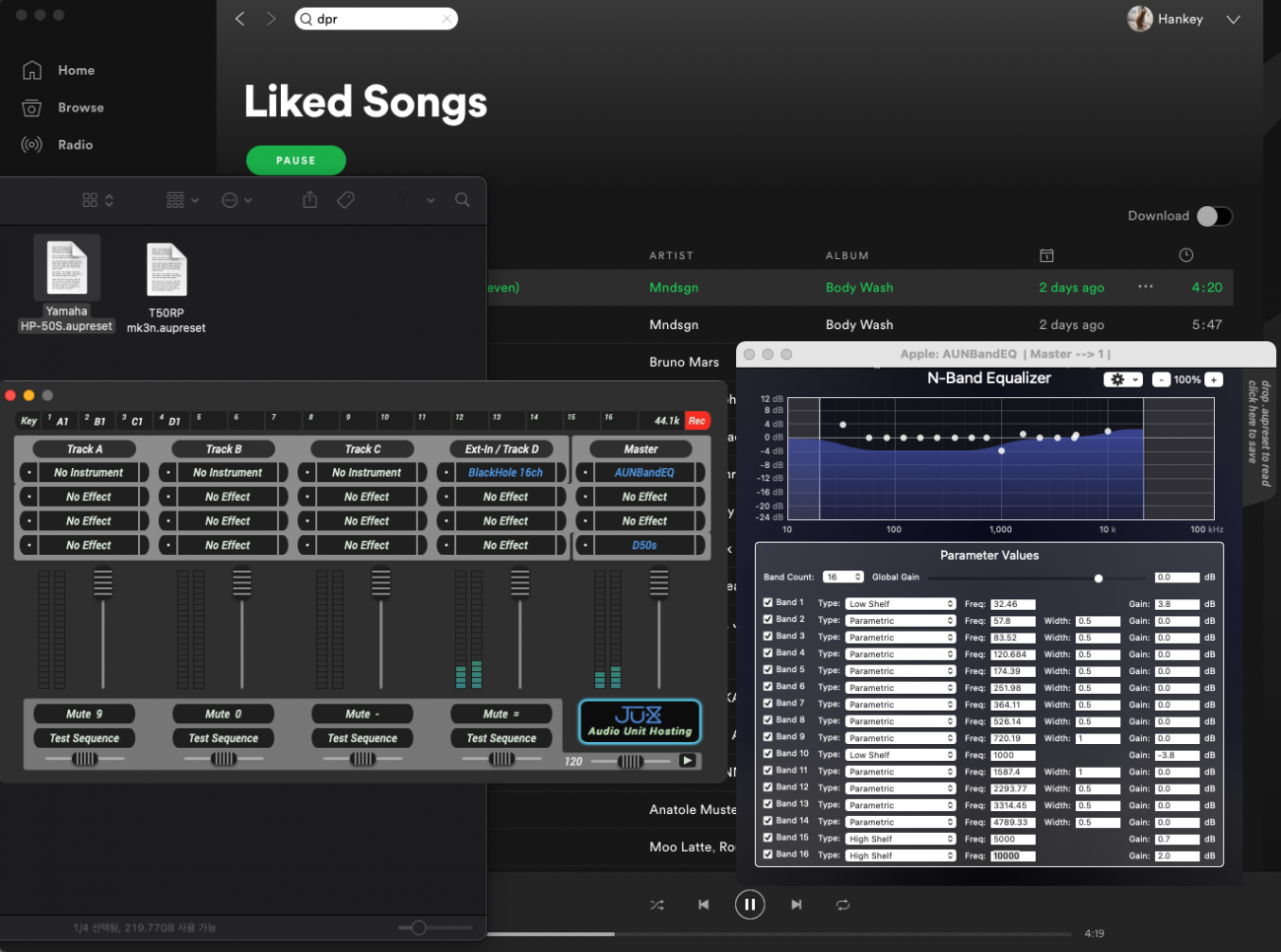Click Hankey profile avatar

point(1140,19)
